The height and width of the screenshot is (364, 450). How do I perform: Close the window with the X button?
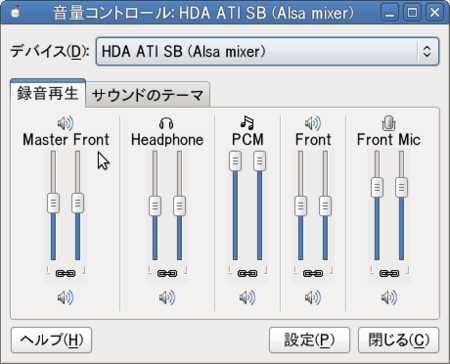(x=435, y=13)
